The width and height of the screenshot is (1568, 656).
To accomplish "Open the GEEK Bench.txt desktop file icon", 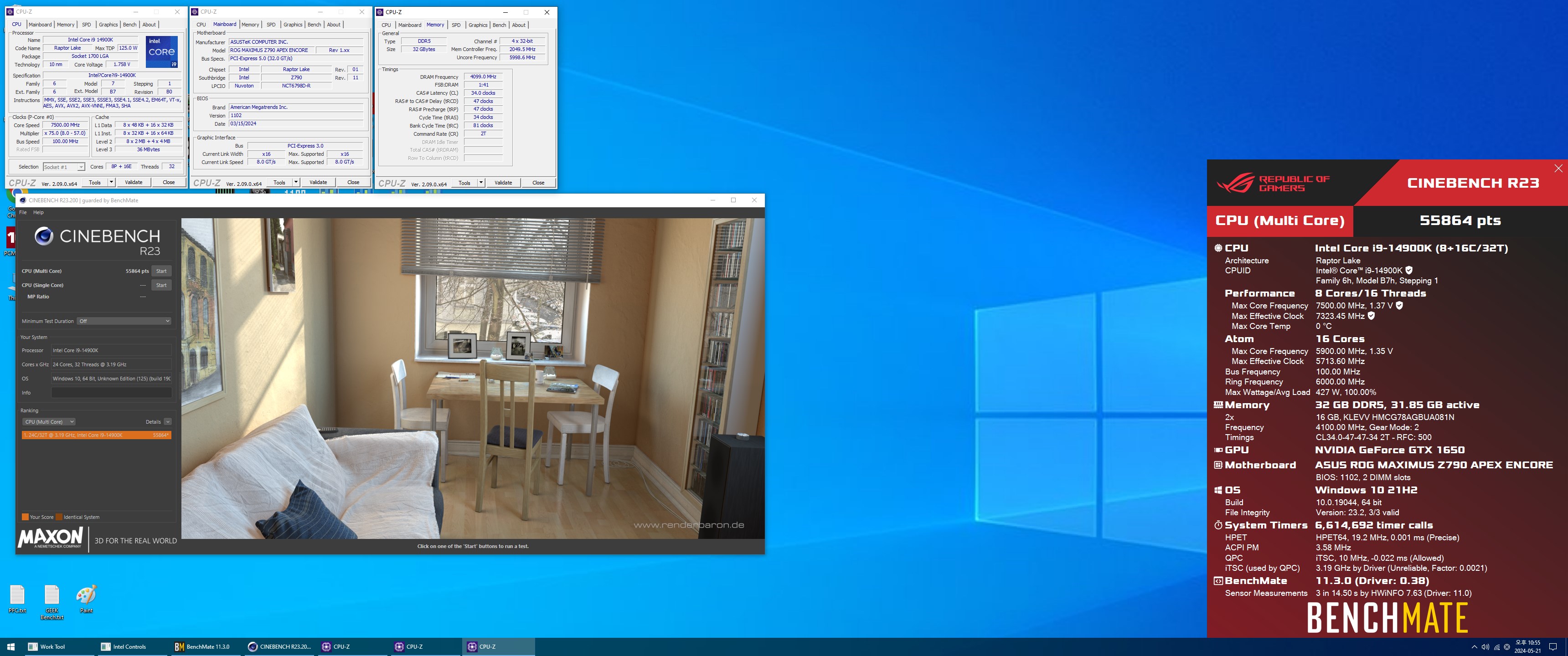I will click(x=52, y=602).
